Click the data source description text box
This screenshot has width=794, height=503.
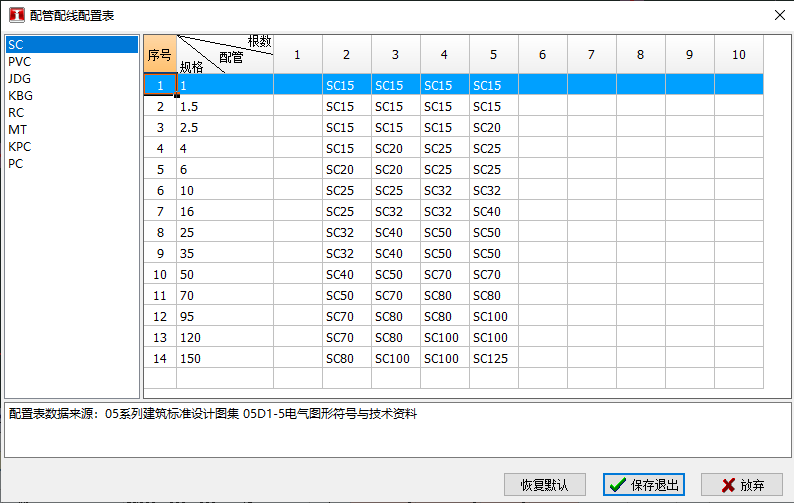[x=396, y=428]
